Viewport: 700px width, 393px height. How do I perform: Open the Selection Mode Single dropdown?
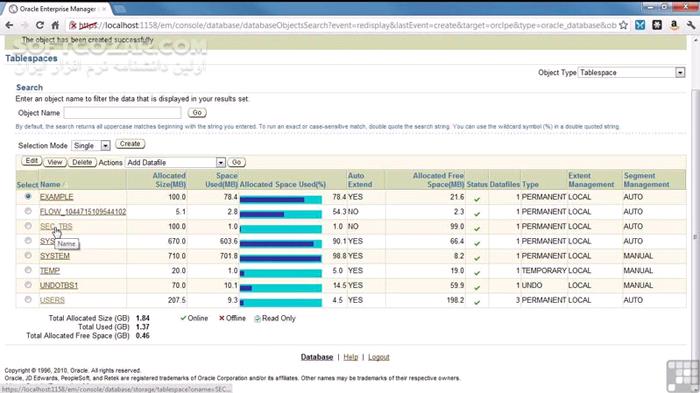click(90, 146)
